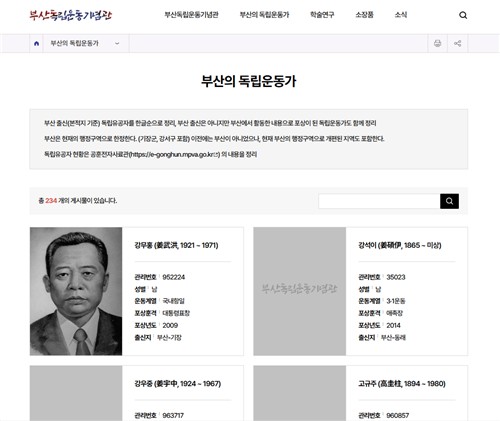
Task: Open the 강무홍 (1921 ~ 1971) entry title
Action: coord(176,245)
